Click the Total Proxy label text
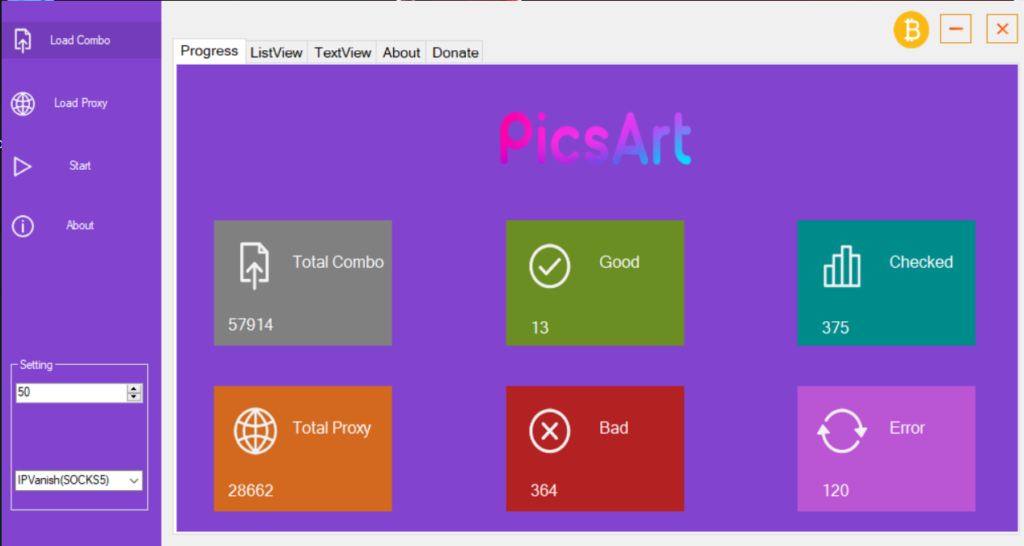1024x546 pixels. tap(332, 428)
